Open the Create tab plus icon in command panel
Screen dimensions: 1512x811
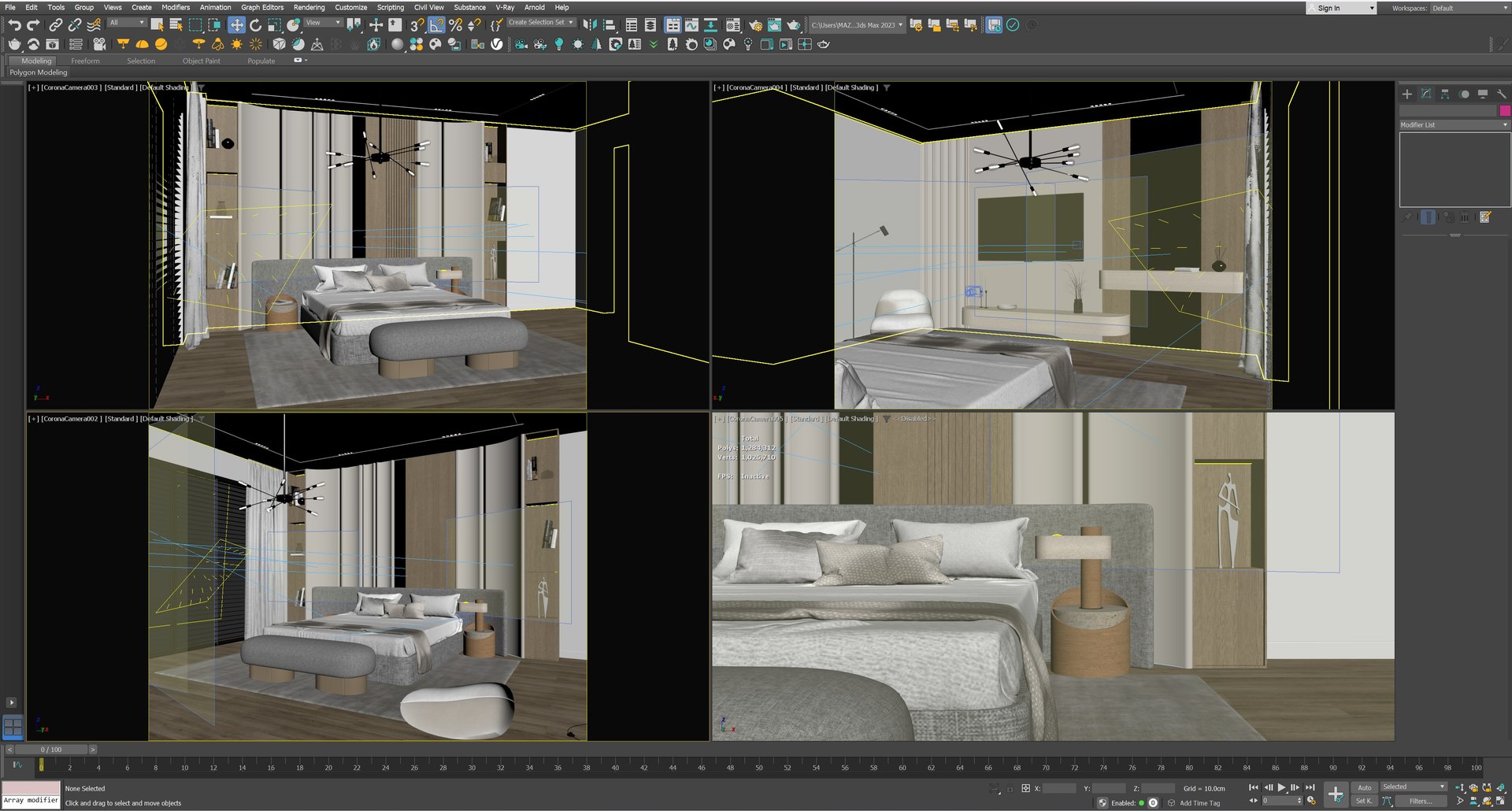coord(1407,94)
